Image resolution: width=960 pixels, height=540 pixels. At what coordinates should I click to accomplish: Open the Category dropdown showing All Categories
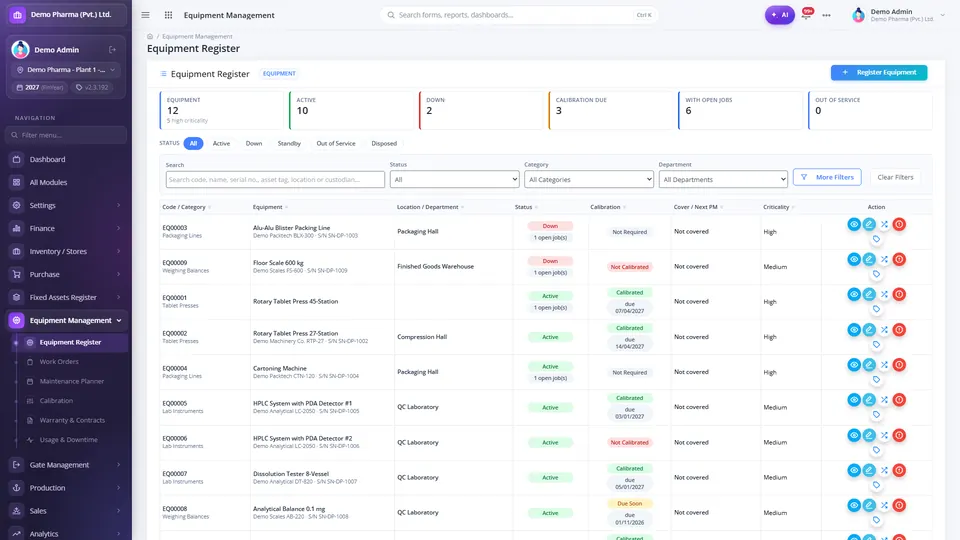[588, 179]
